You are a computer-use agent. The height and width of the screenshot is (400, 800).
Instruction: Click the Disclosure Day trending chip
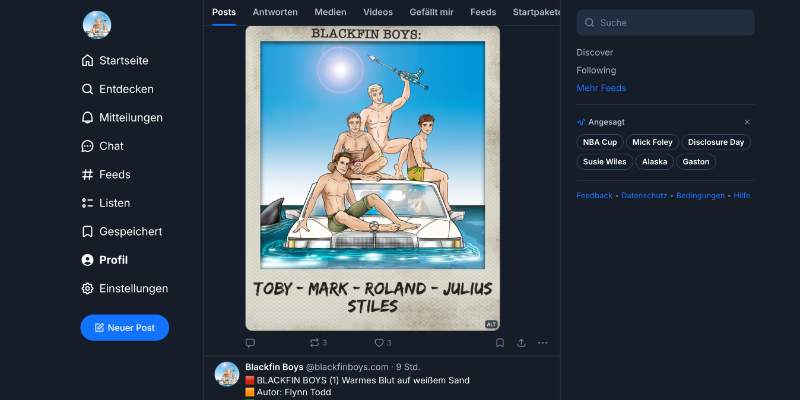pyautogui.click(x=716, y=142)
